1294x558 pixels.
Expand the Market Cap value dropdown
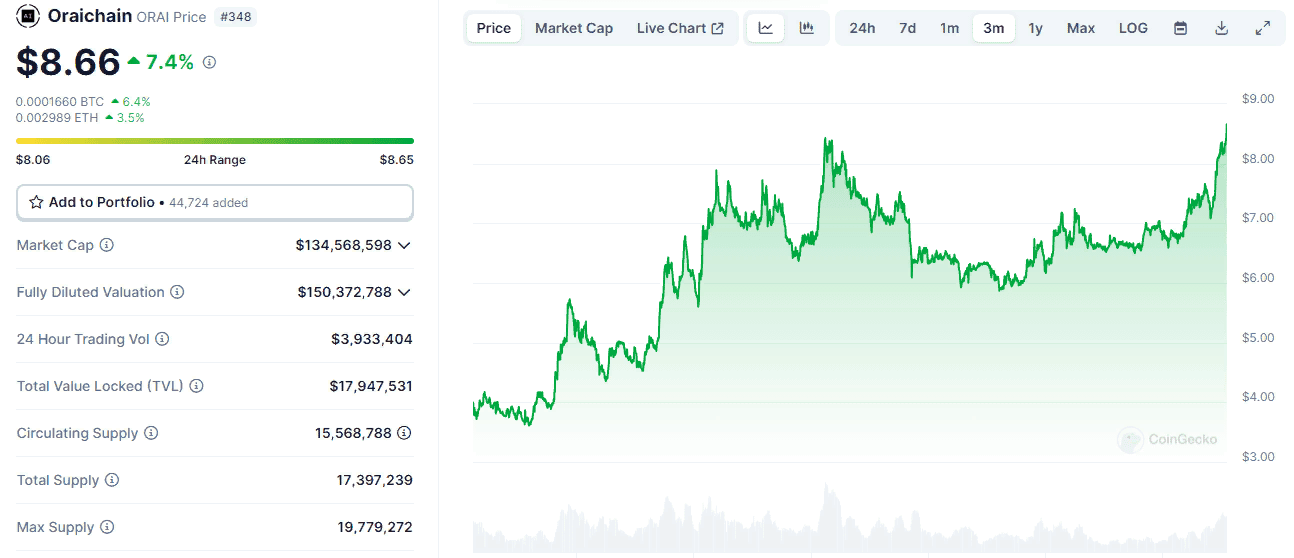[x=404, y=245]
